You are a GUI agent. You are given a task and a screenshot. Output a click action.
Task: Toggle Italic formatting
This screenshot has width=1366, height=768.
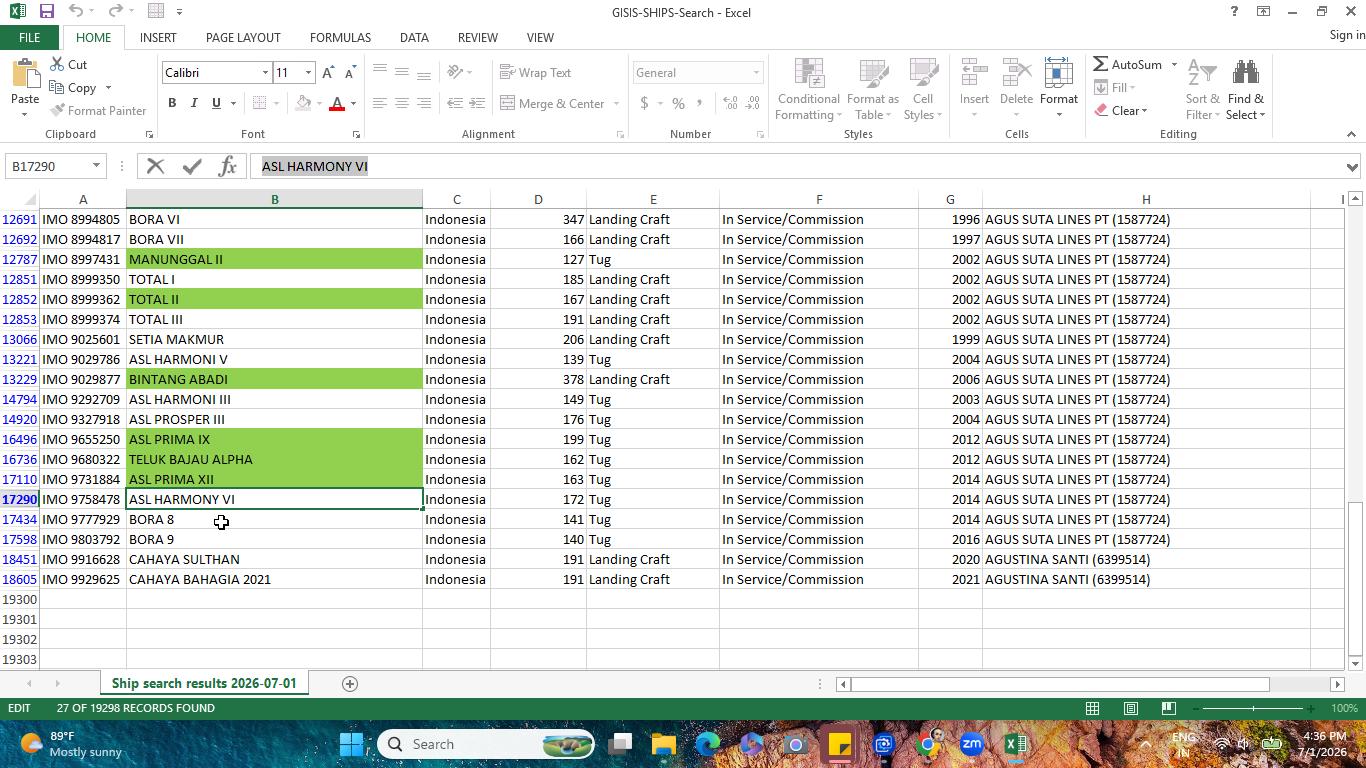click(194, 103)
